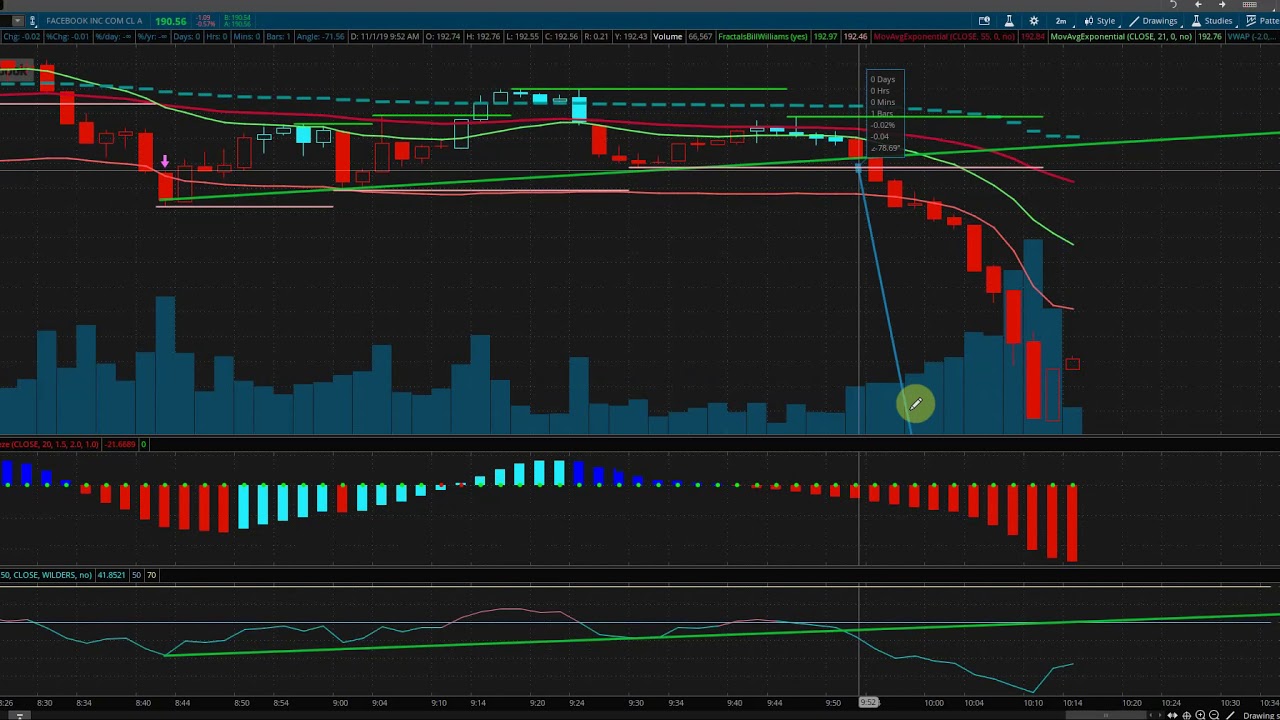
Task: Click the squeeze value -21.6889 label
Action: (x=120, y=444)
